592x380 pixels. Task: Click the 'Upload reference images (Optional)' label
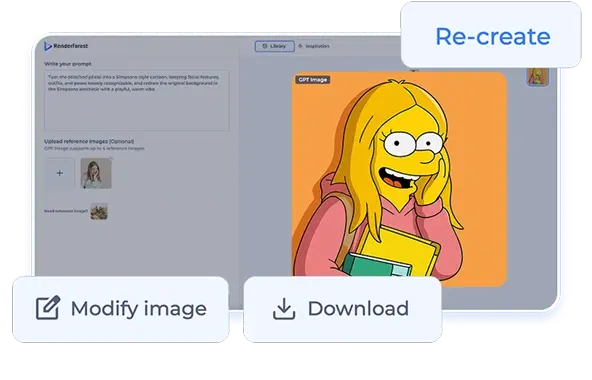pyautogui.click(x=89, y=141)
